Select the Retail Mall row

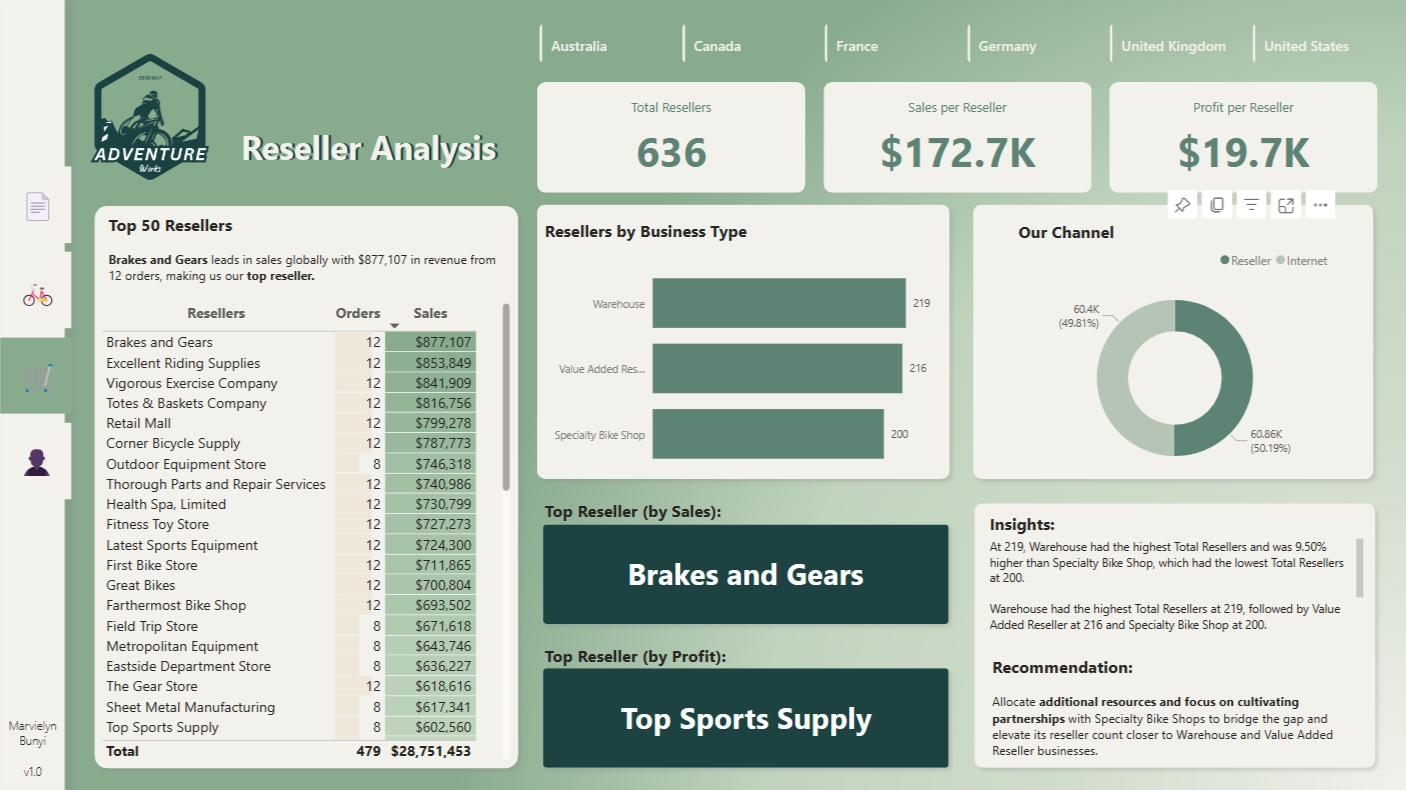tap(290, 423)
